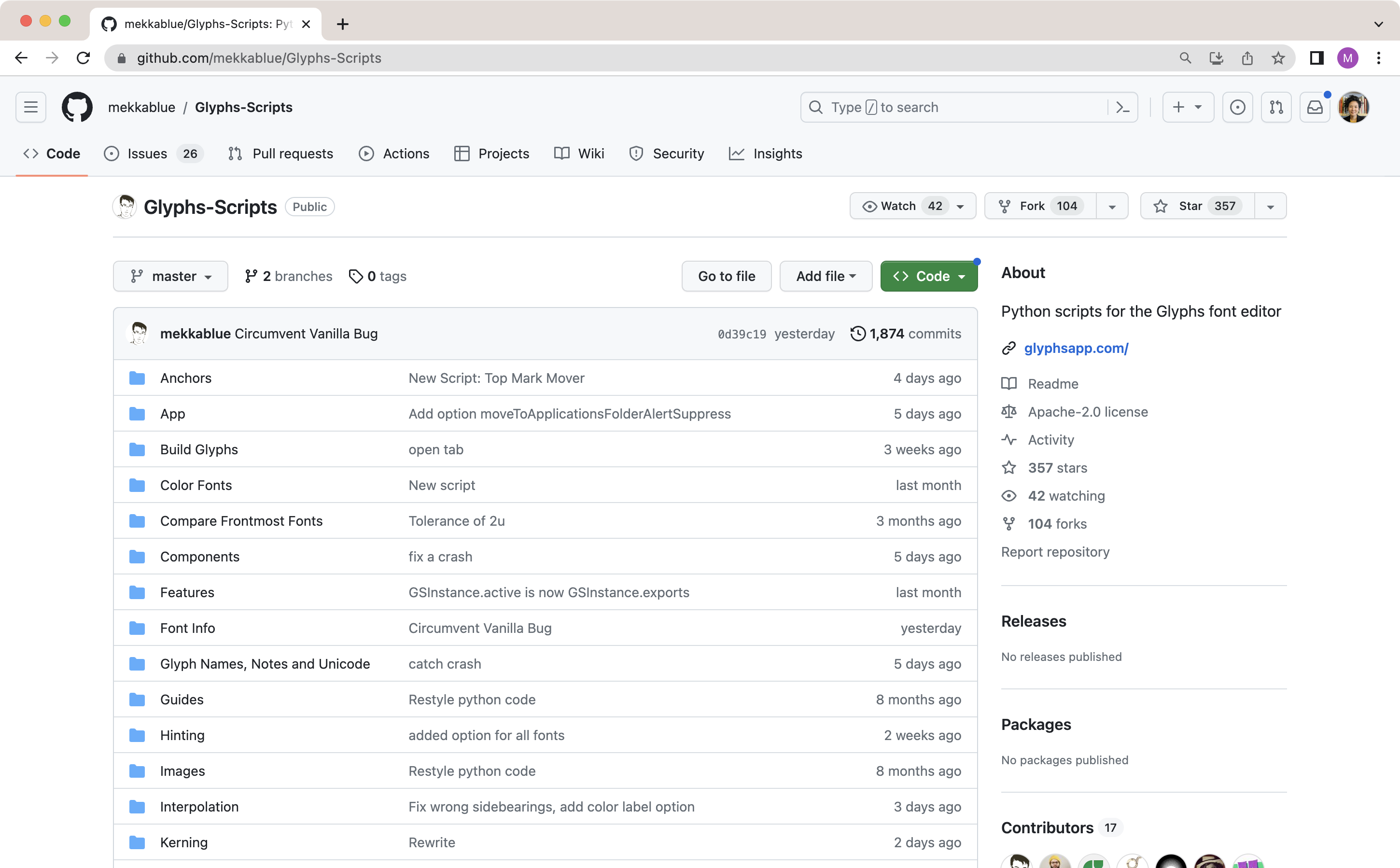Image resolution: width=1400 pixels, height=868 pixels.
Task: Click the Kerning folder icon
Action: (137, 842)
